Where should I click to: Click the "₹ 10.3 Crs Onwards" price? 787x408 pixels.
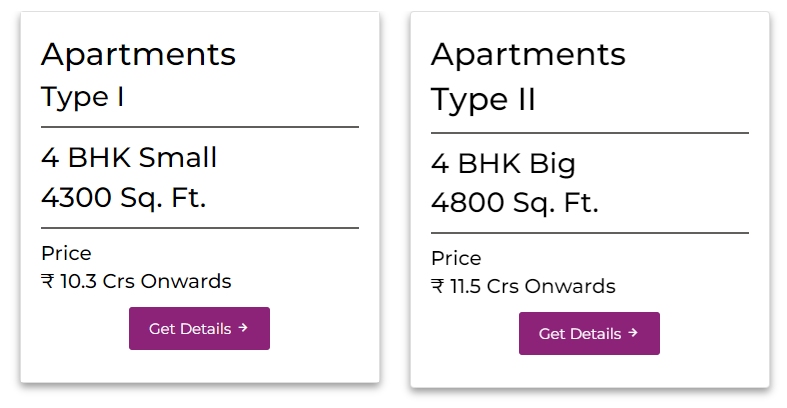[136, 281]
